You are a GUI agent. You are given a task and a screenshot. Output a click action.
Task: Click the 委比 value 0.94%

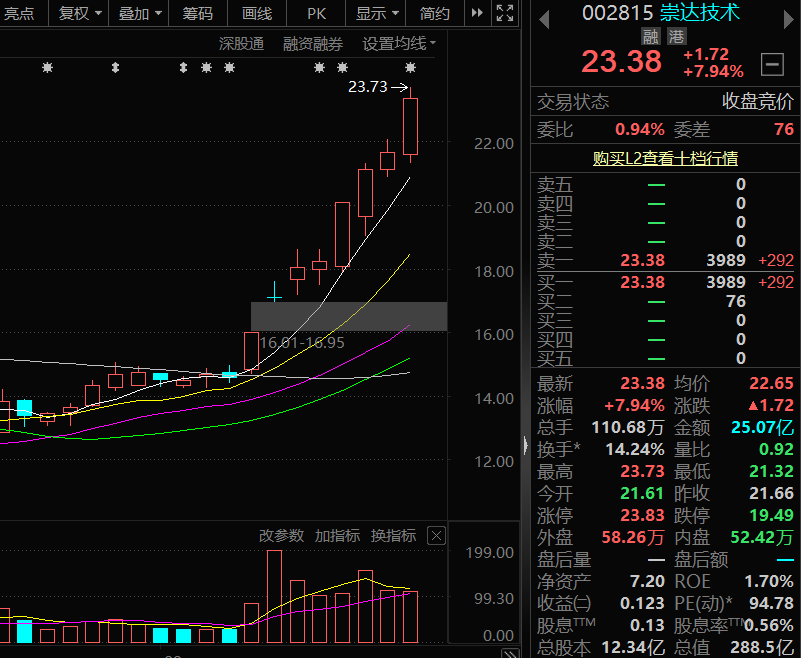point(640,129)
